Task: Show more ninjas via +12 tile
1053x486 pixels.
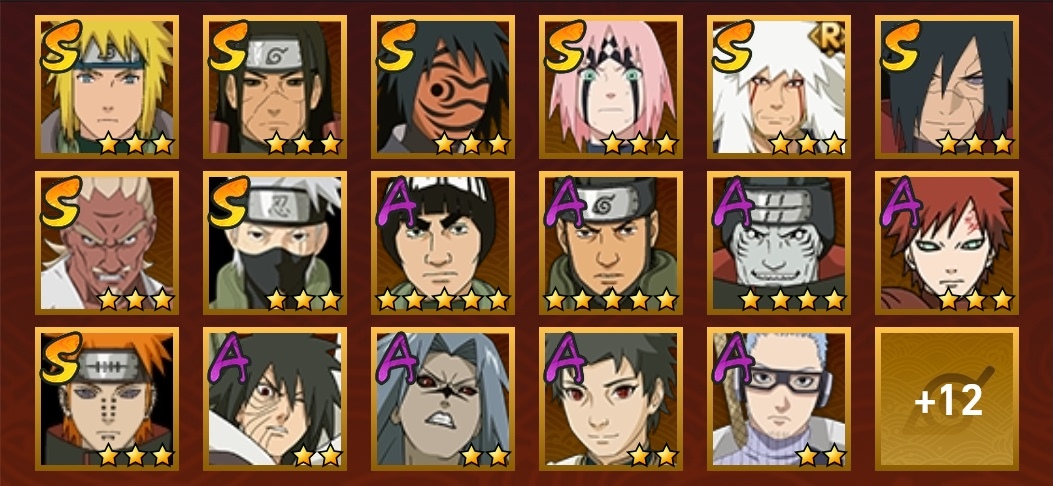Action: [946, 398]
